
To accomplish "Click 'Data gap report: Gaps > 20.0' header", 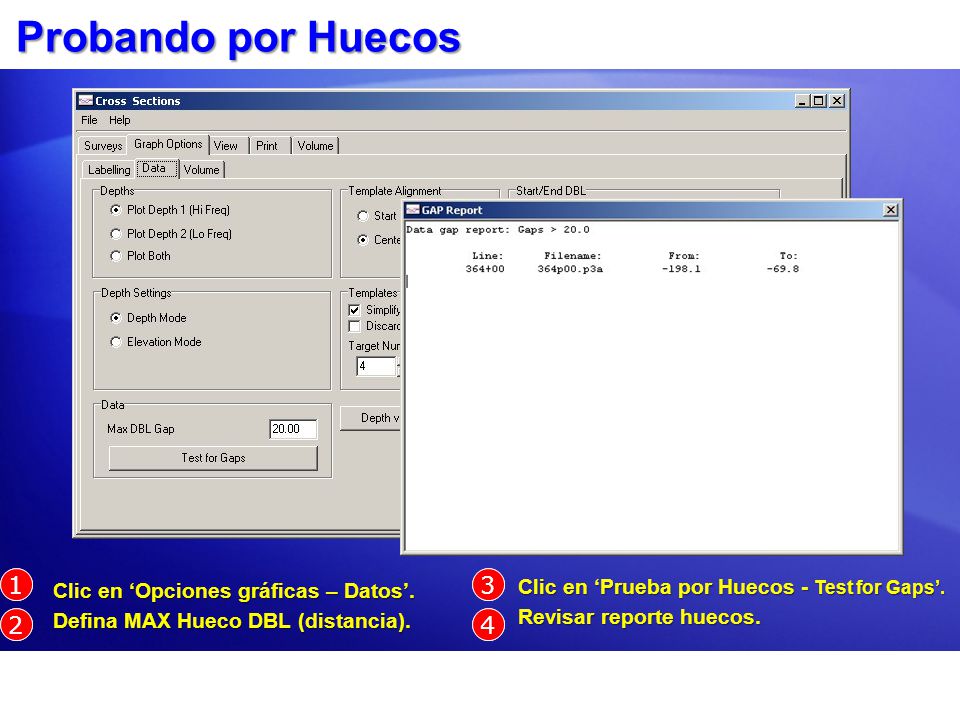I will 498,230.
